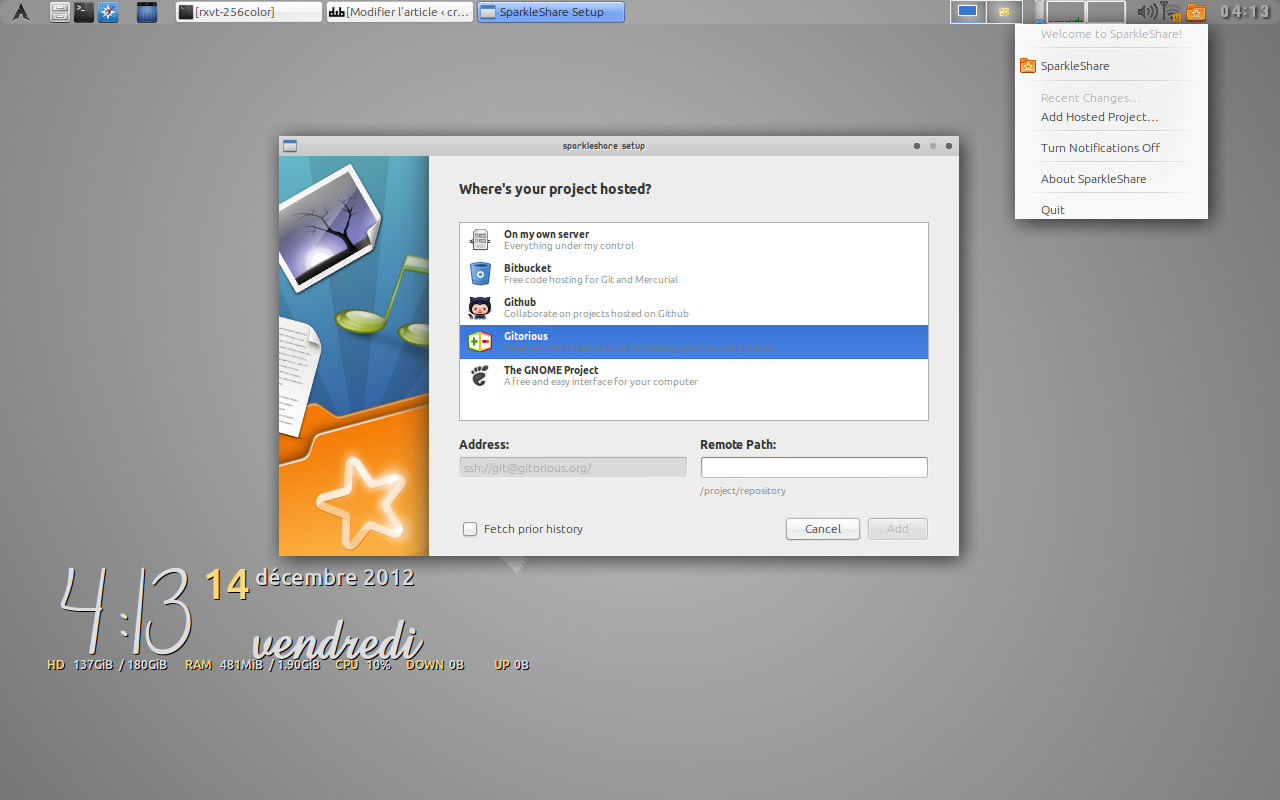The image size is (1280, 800).
Task: Switch to the second workspace with sticky note
Action: [x=1005, y=12]
